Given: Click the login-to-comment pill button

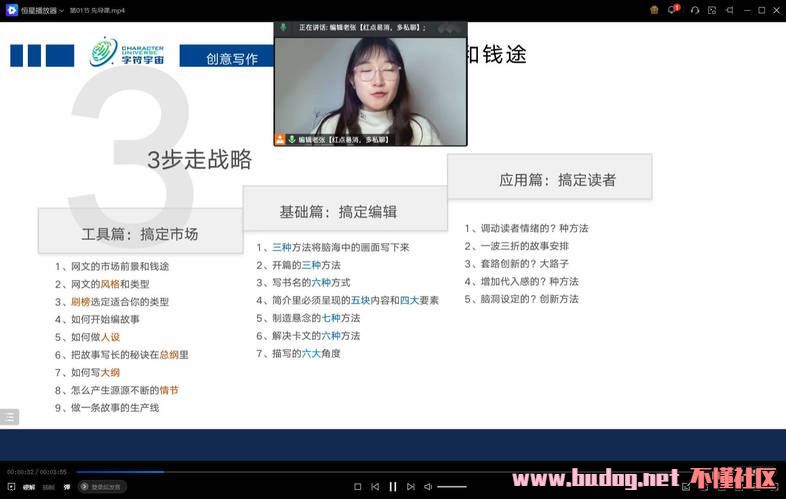Looking at the screenshot, I should [102, 486].
